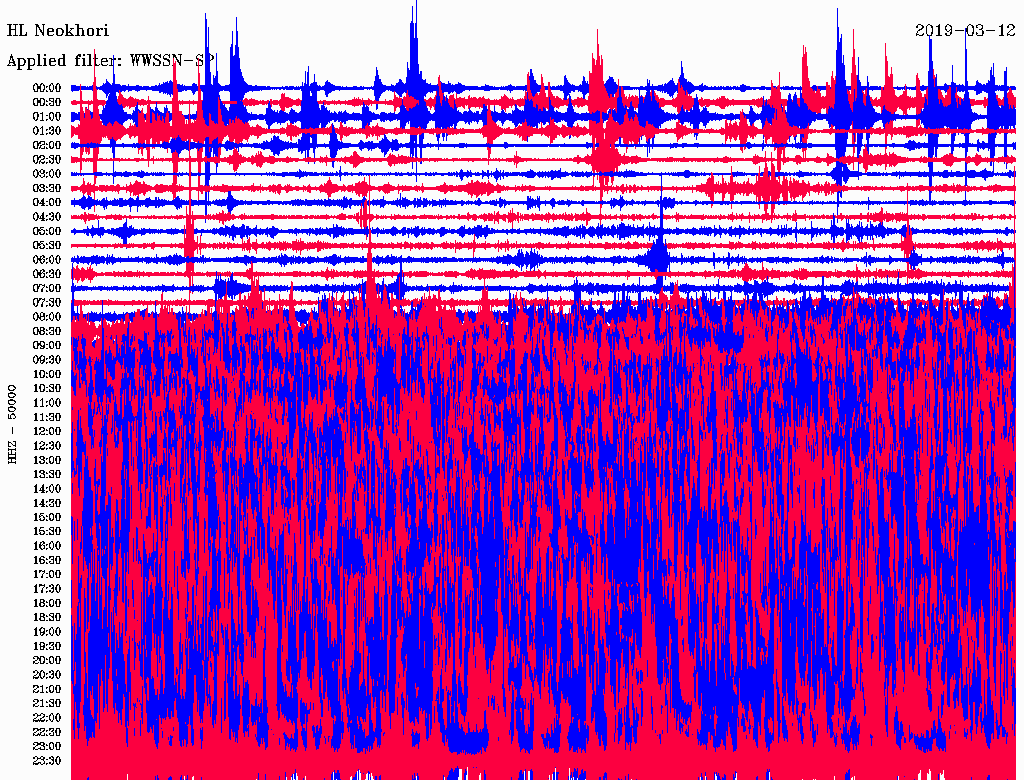The width and height of the screenshot is (1024, 780).
Task: Select the 03:00 time label
Action: [x=47, y=174]
